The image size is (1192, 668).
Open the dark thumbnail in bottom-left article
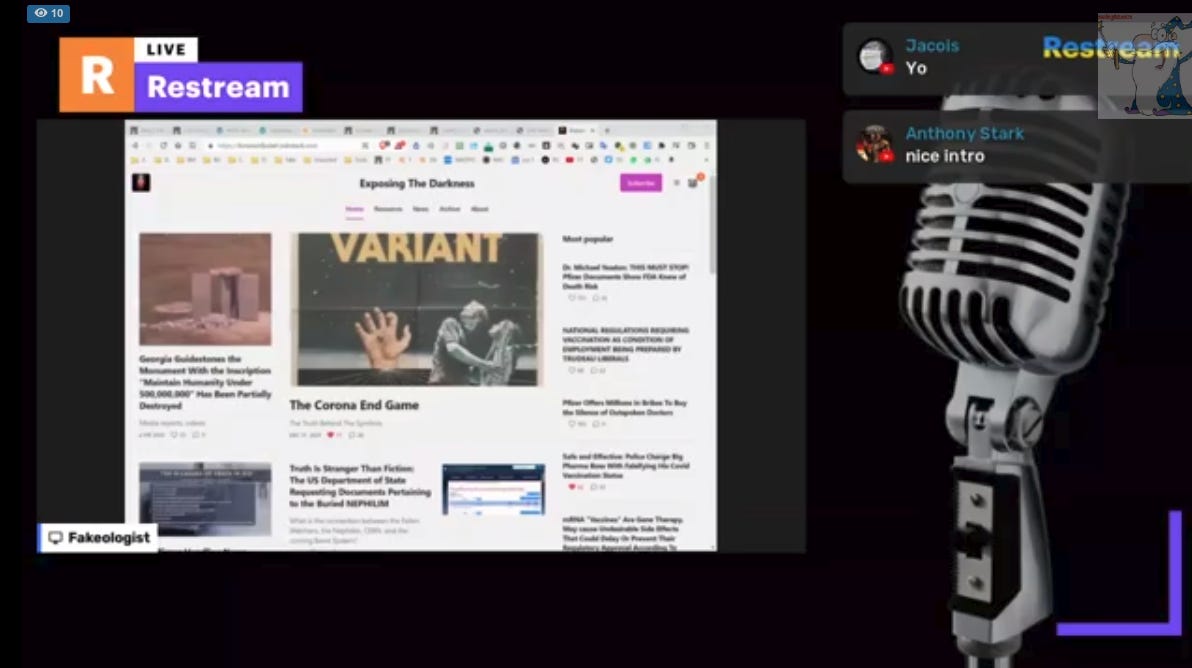pyautogui.click(x=205, y=499)
